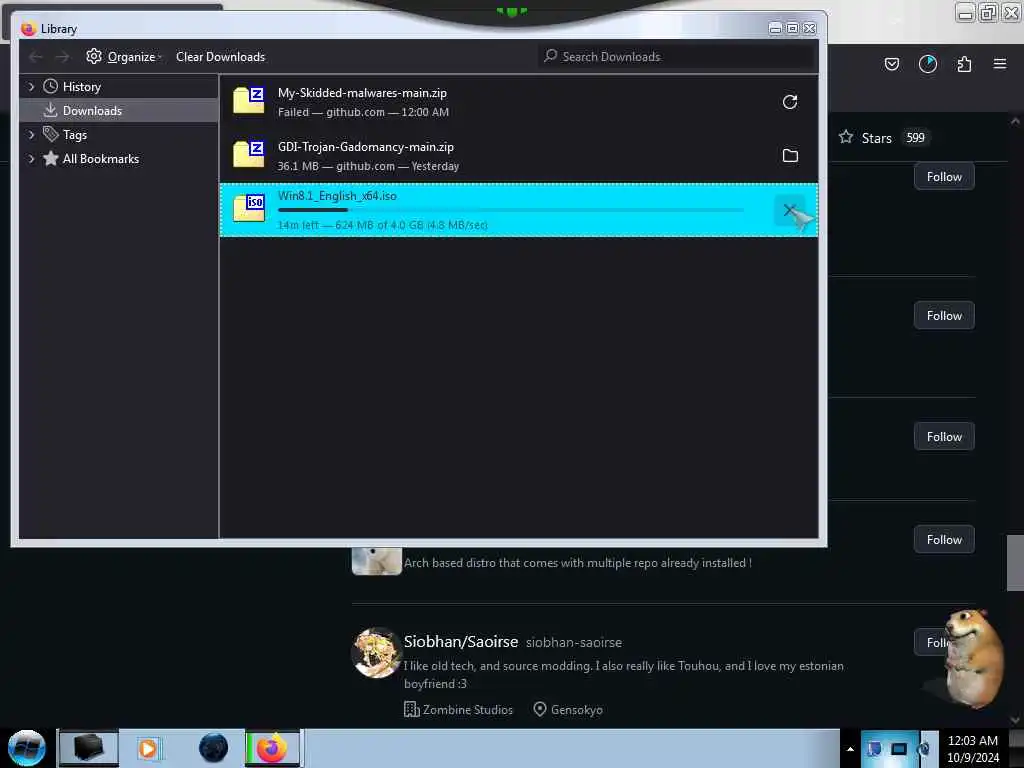Click the Gensokyo location text

point(577,710)
